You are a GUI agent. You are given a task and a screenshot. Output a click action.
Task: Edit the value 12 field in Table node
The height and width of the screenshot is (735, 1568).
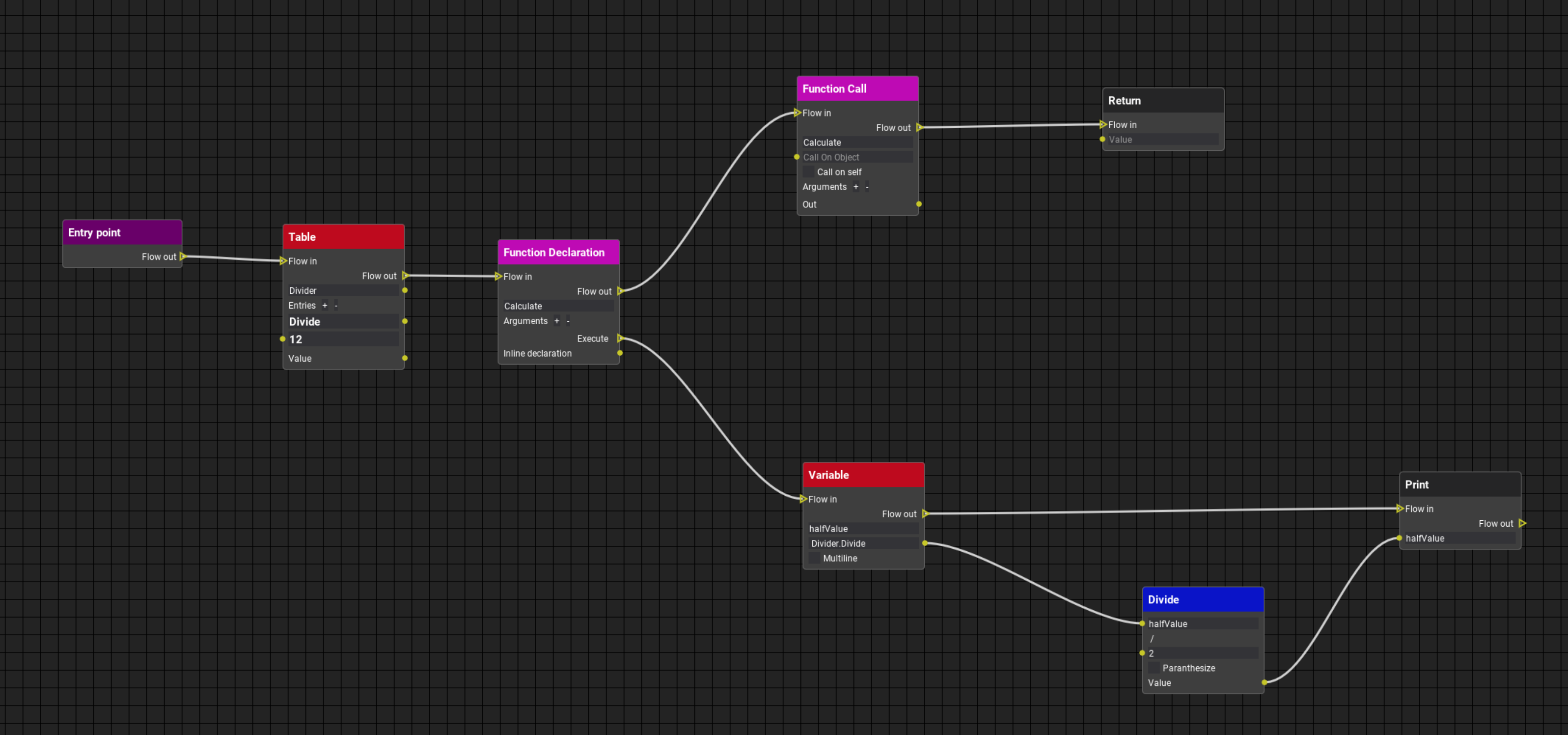(342, 339)
